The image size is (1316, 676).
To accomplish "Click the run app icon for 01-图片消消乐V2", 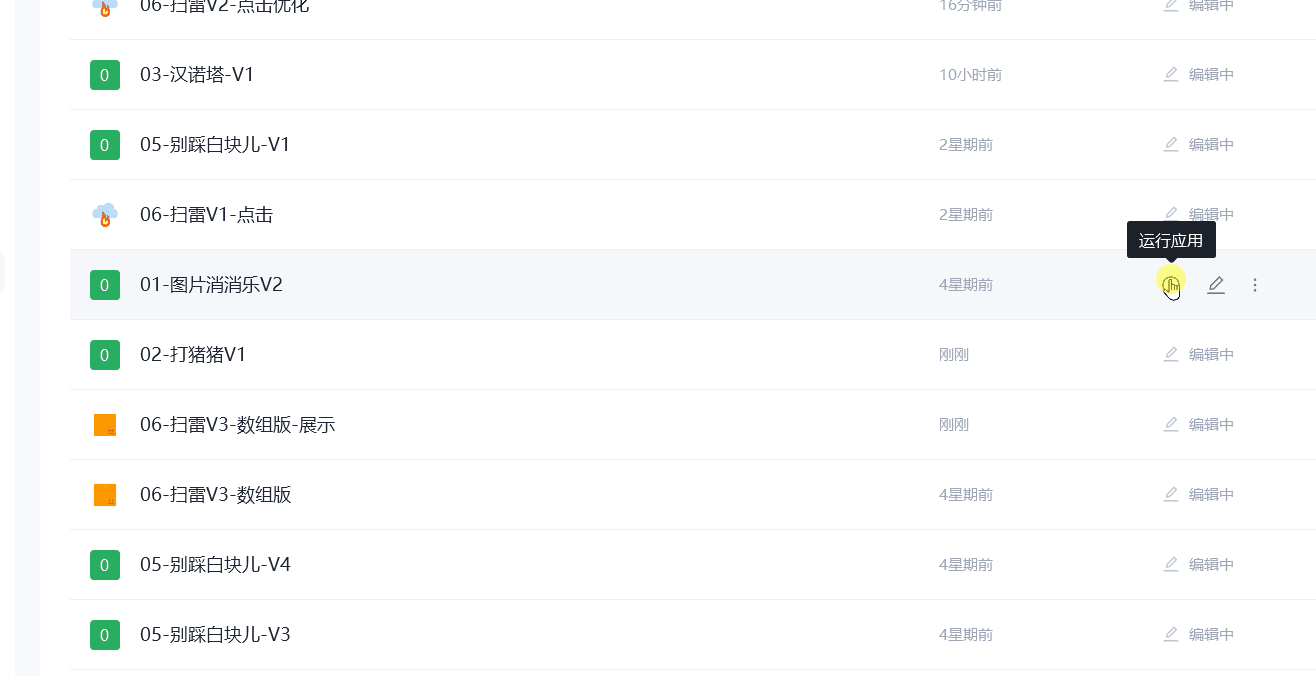I will pos(1171,285).
